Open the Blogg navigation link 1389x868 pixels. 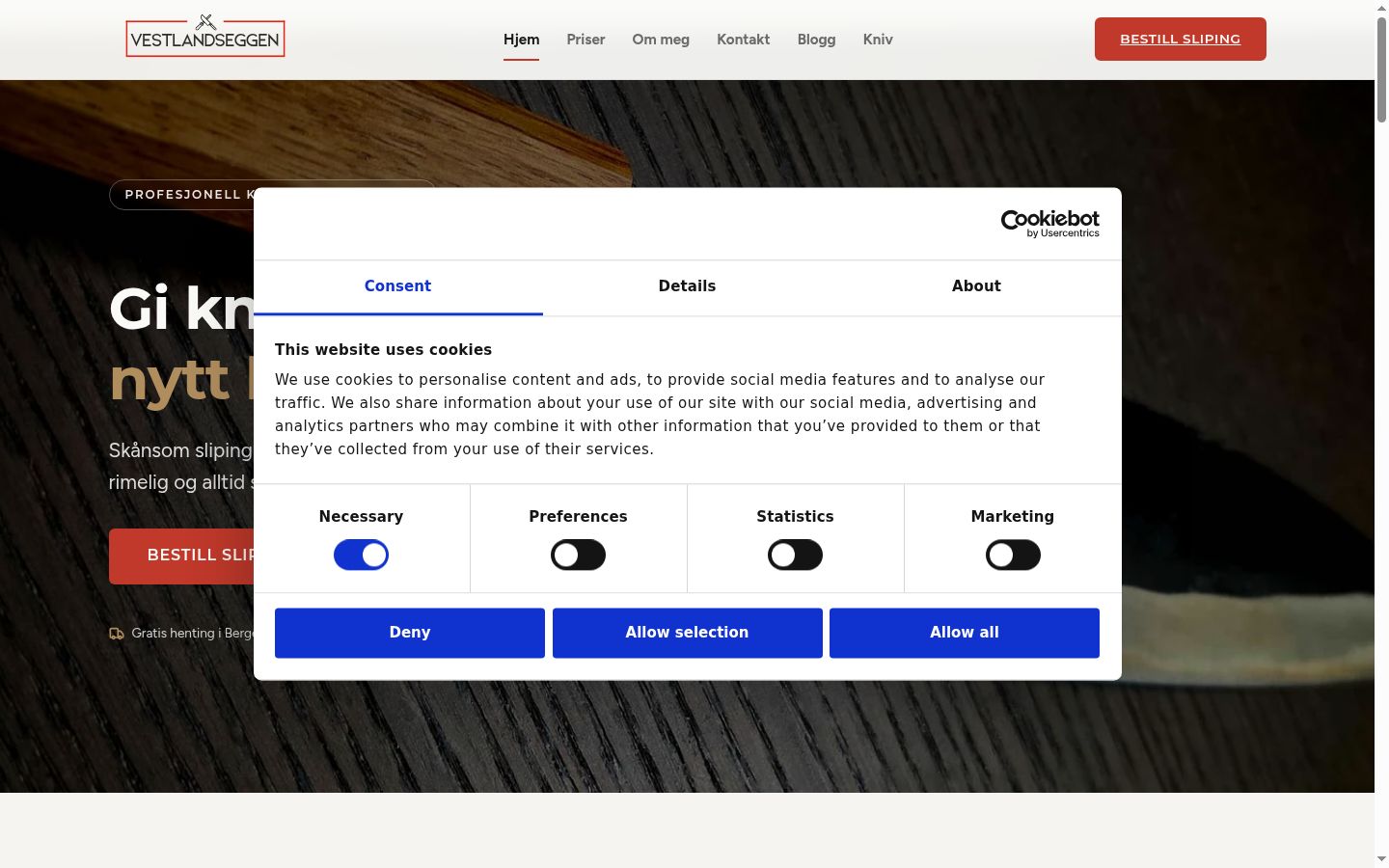[x=816, y=40]
